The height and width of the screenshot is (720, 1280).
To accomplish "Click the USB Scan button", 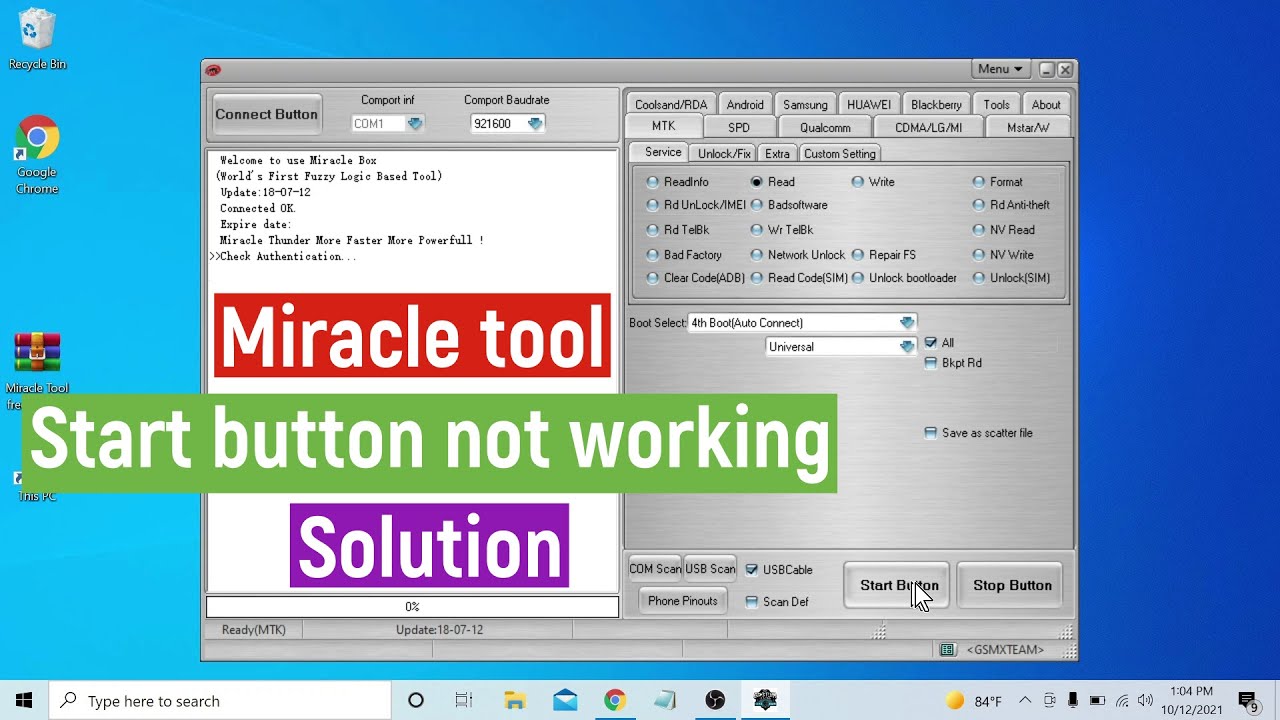I will tap(710, 568).
